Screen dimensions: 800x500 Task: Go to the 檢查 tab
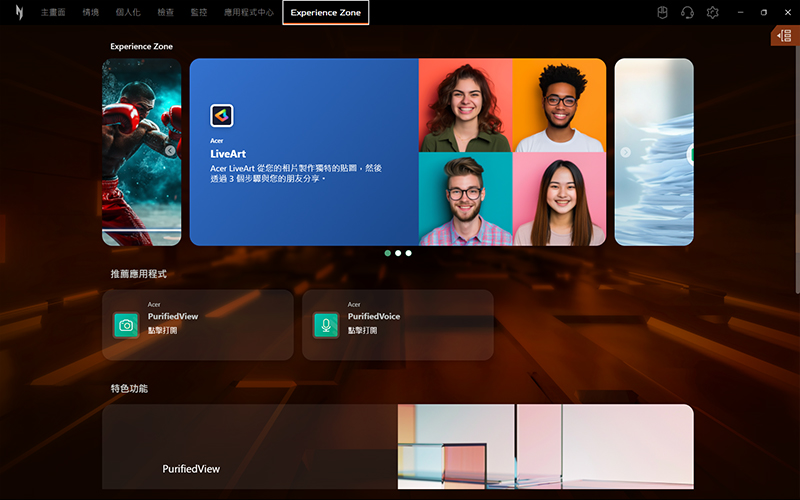[x=165, y=12]
